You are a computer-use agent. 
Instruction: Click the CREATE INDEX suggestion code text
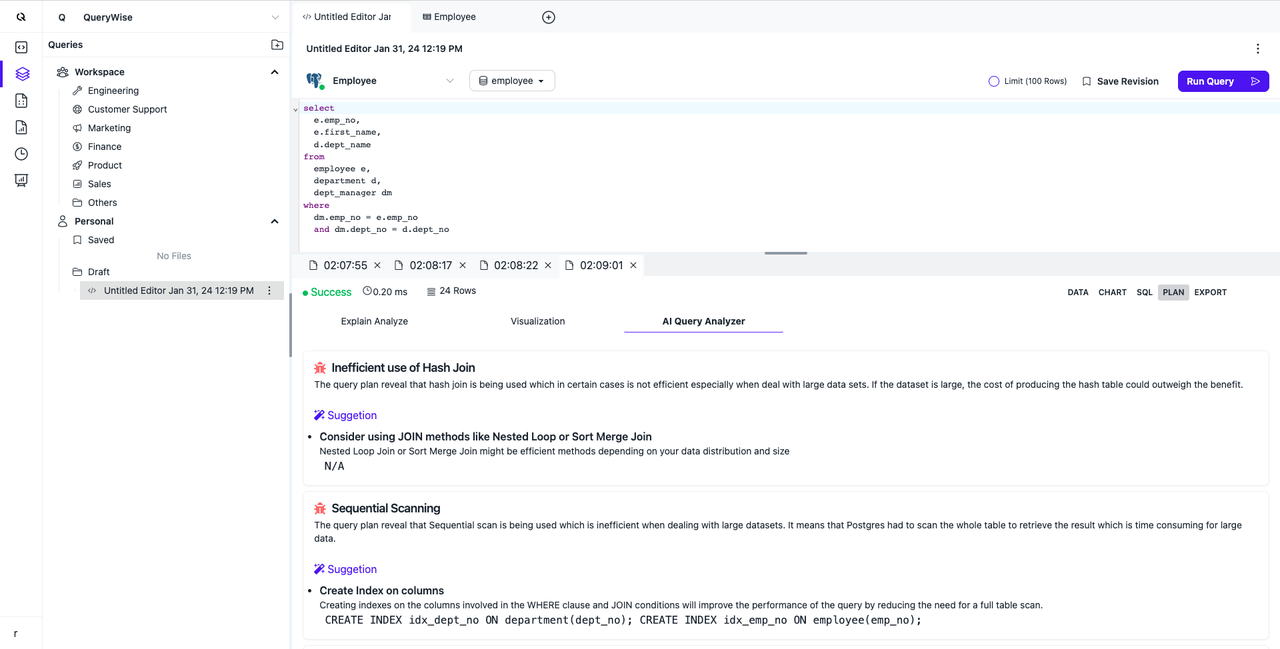click(623, 620)
